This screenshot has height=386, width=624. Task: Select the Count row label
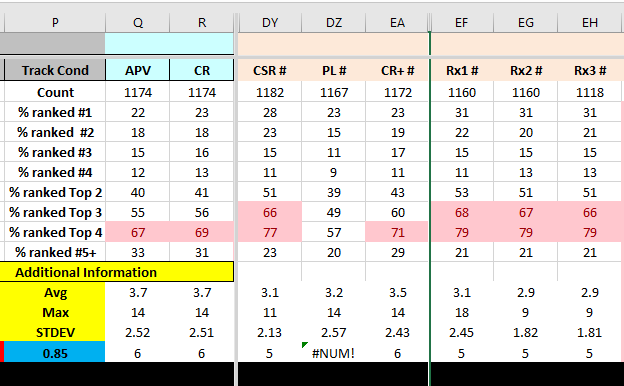(55, 92)
